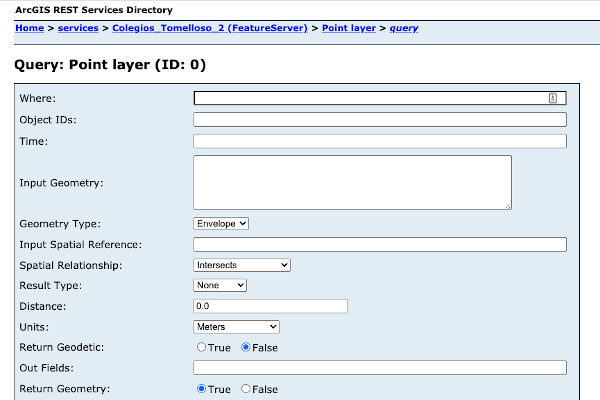Focus the Input Spatial Reference field
600x400 pixels.
pos(379,244)
